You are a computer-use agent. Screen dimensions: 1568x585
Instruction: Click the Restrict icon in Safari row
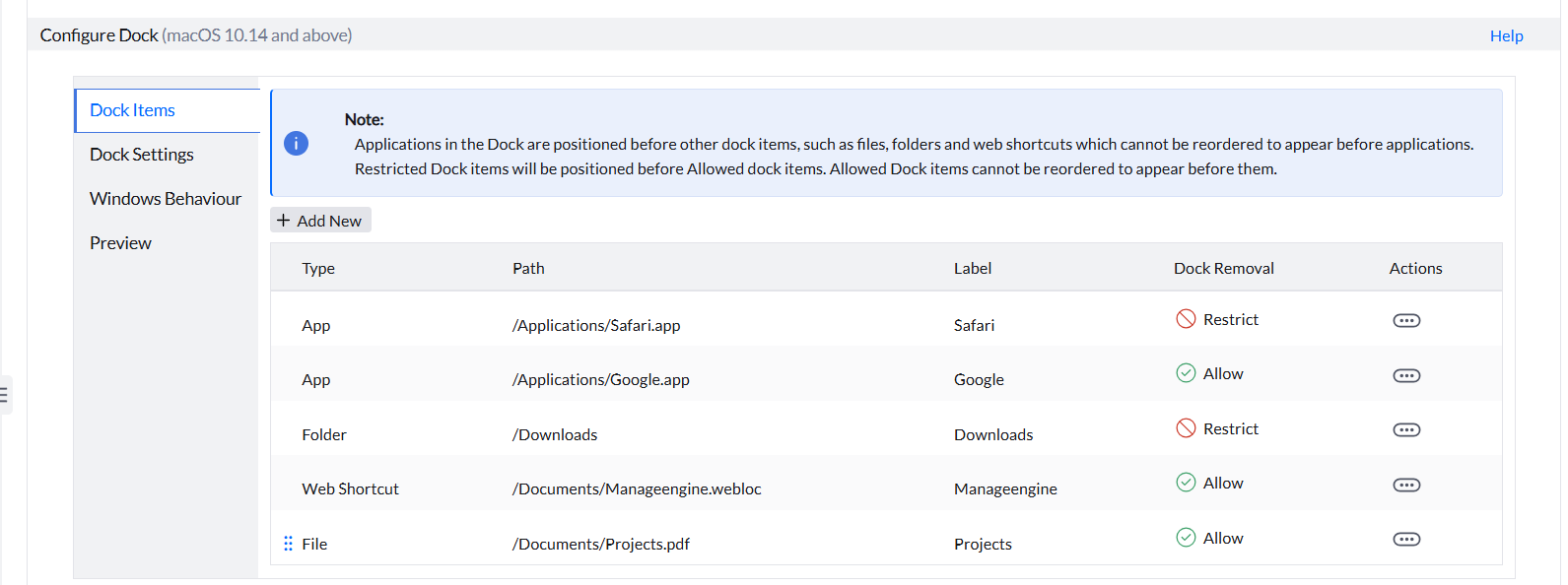coord(1186,319)
